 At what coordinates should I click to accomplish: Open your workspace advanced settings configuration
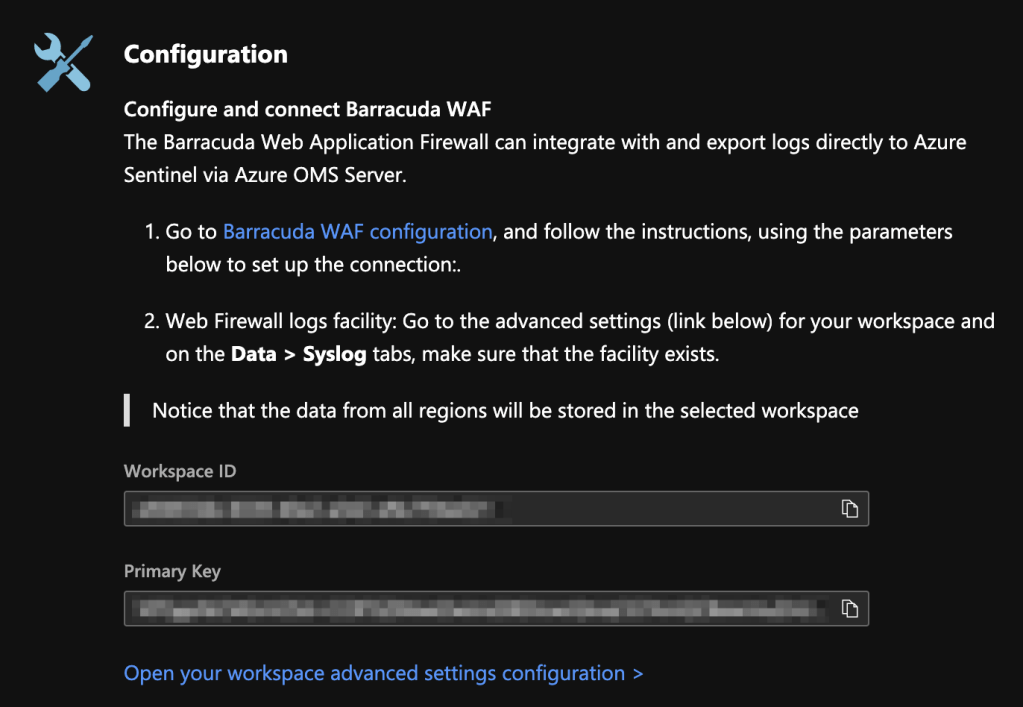click(383, 673)
